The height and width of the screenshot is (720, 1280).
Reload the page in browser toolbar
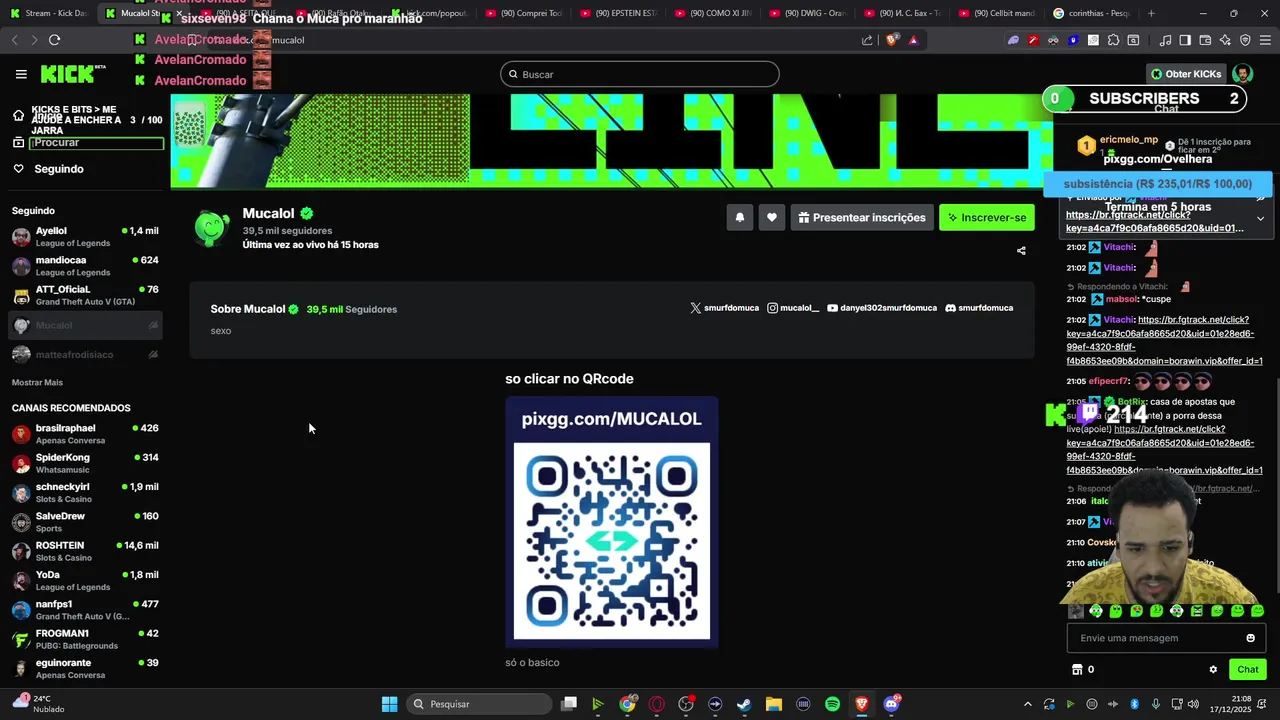(54, 40)
